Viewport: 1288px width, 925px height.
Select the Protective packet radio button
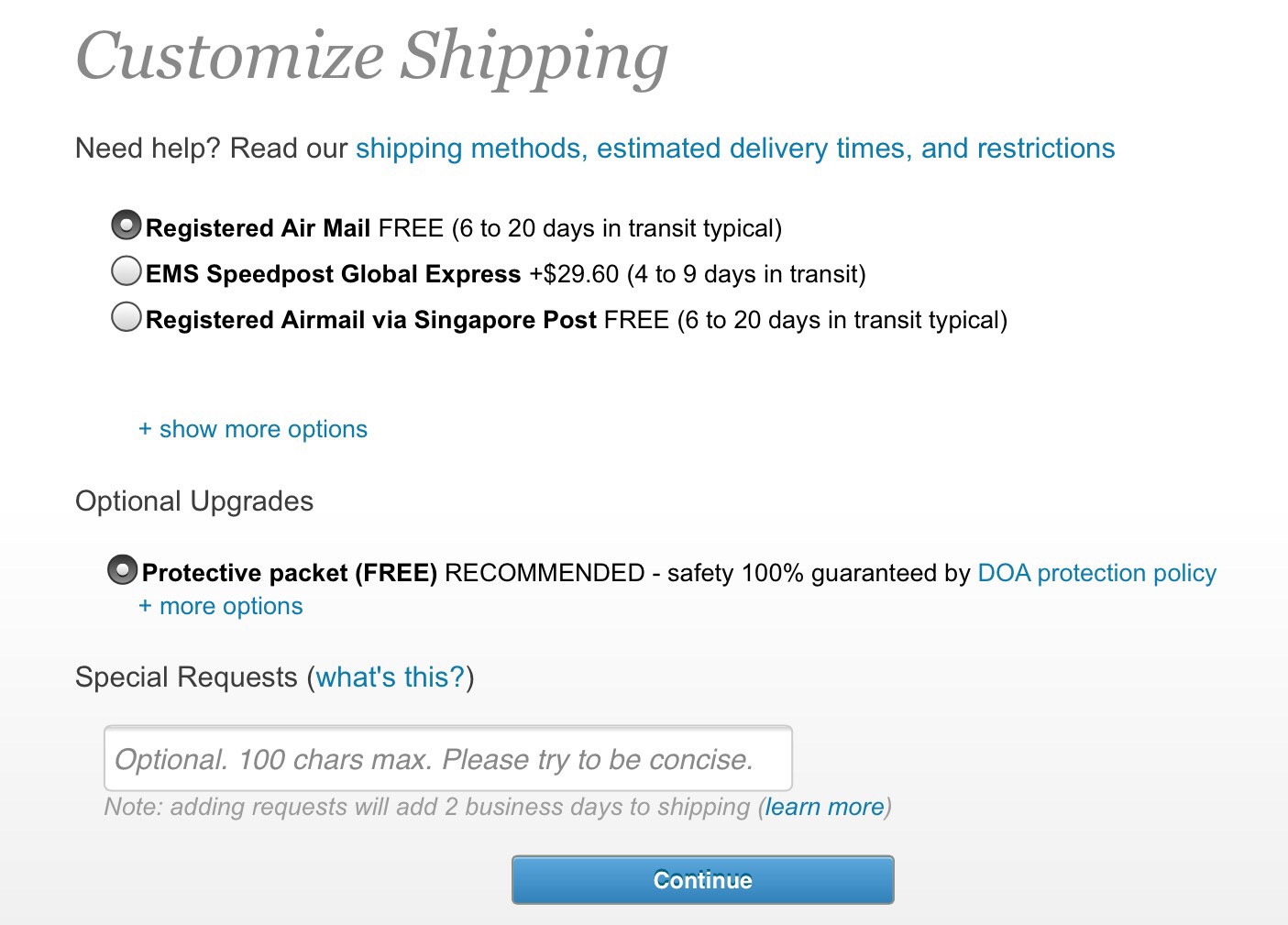(x=122, y=569)
